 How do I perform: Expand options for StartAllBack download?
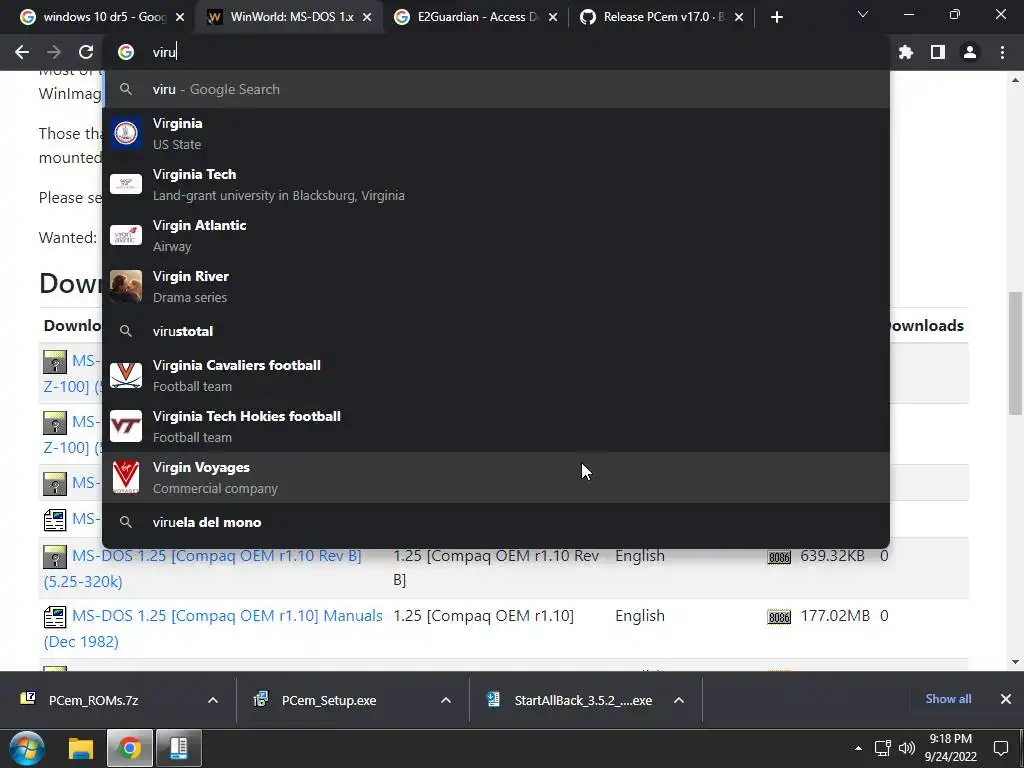(x=679, y=700)
